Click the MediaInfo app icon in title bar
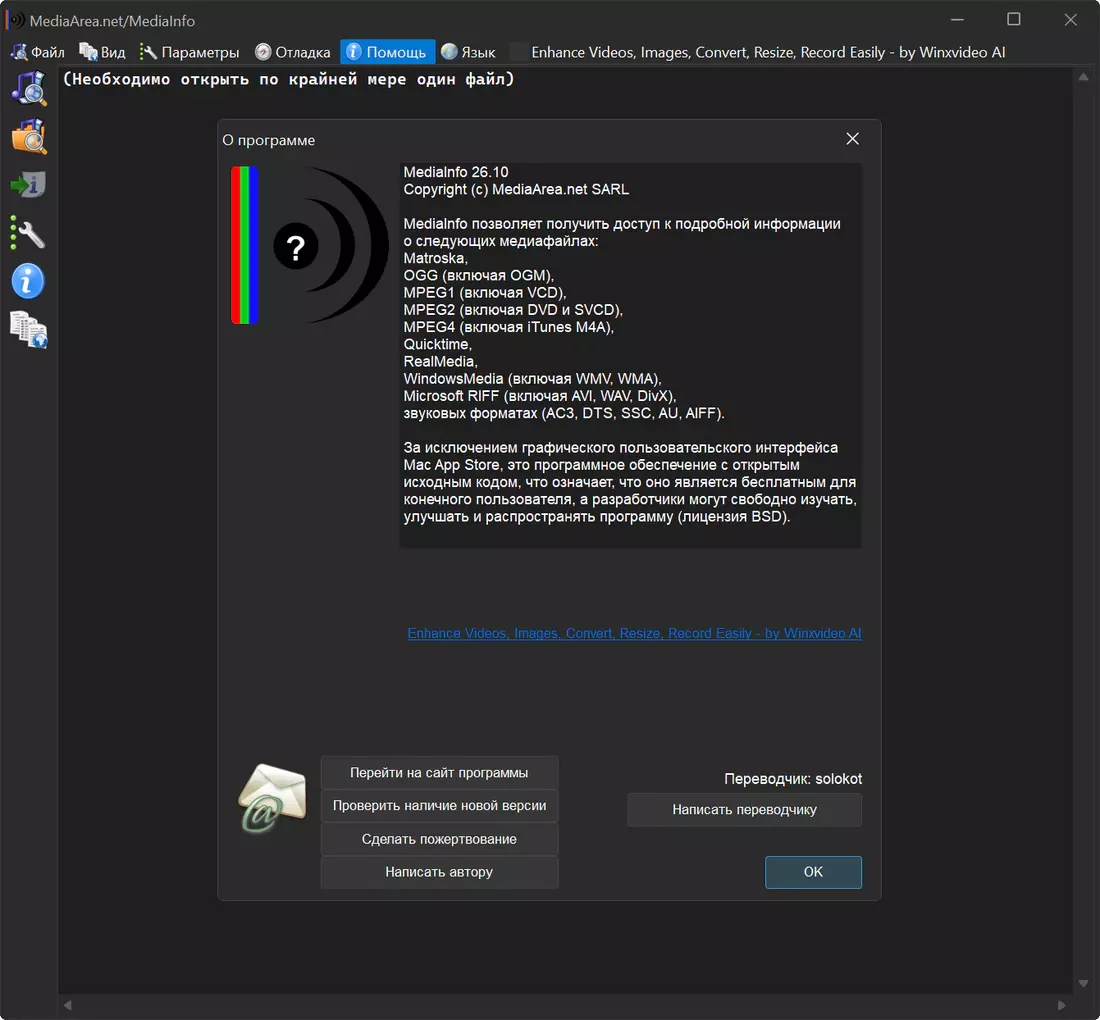This screenshot has height=1020, width=1100. coord(15,20)
